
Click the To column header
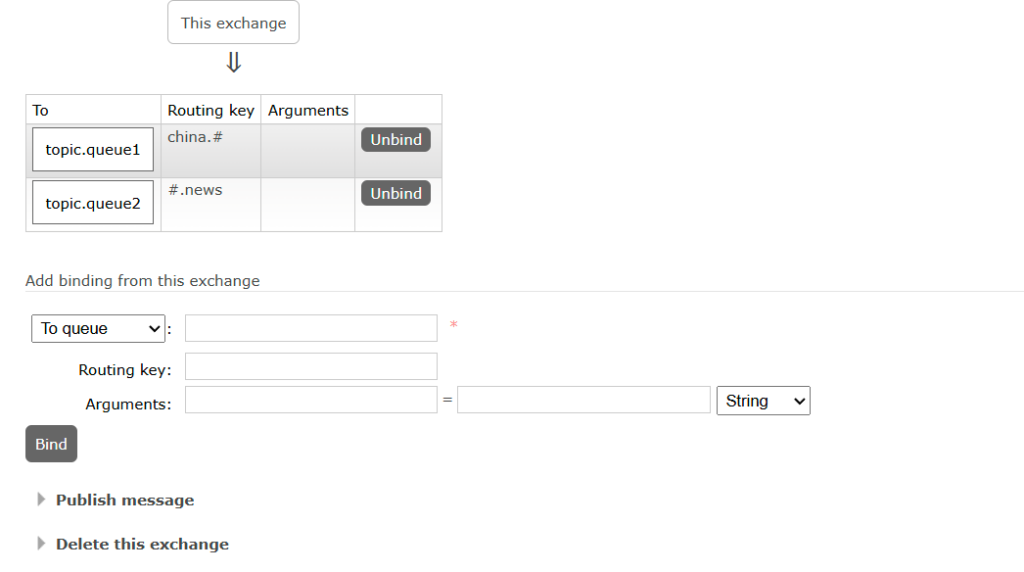pyautogui.click(x=41, y=110)
